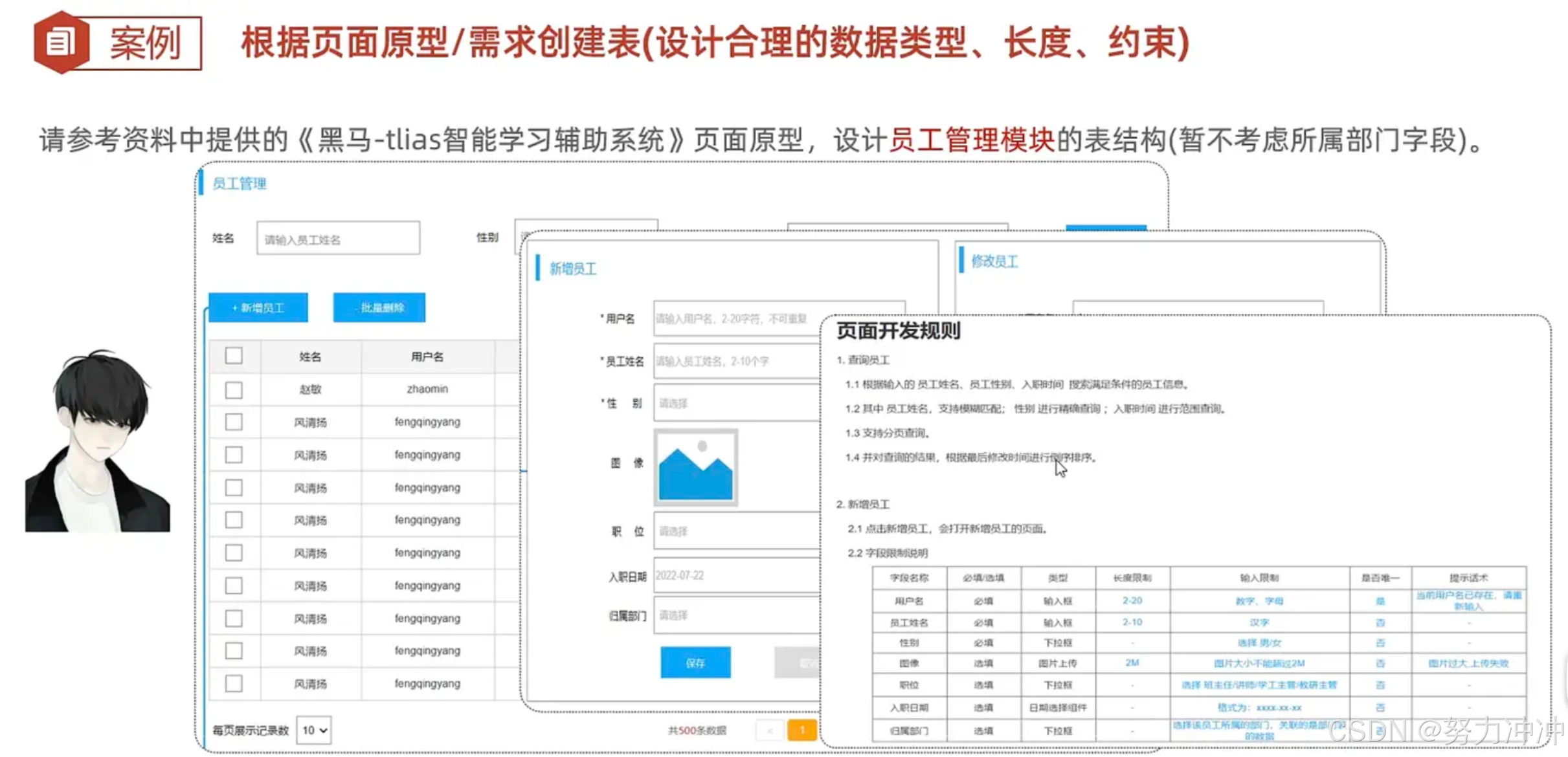The height and width of the screenshot is (757, 1568).
Task: Open the records-per-page dropdown showing 10
Action: pos(314,730)
